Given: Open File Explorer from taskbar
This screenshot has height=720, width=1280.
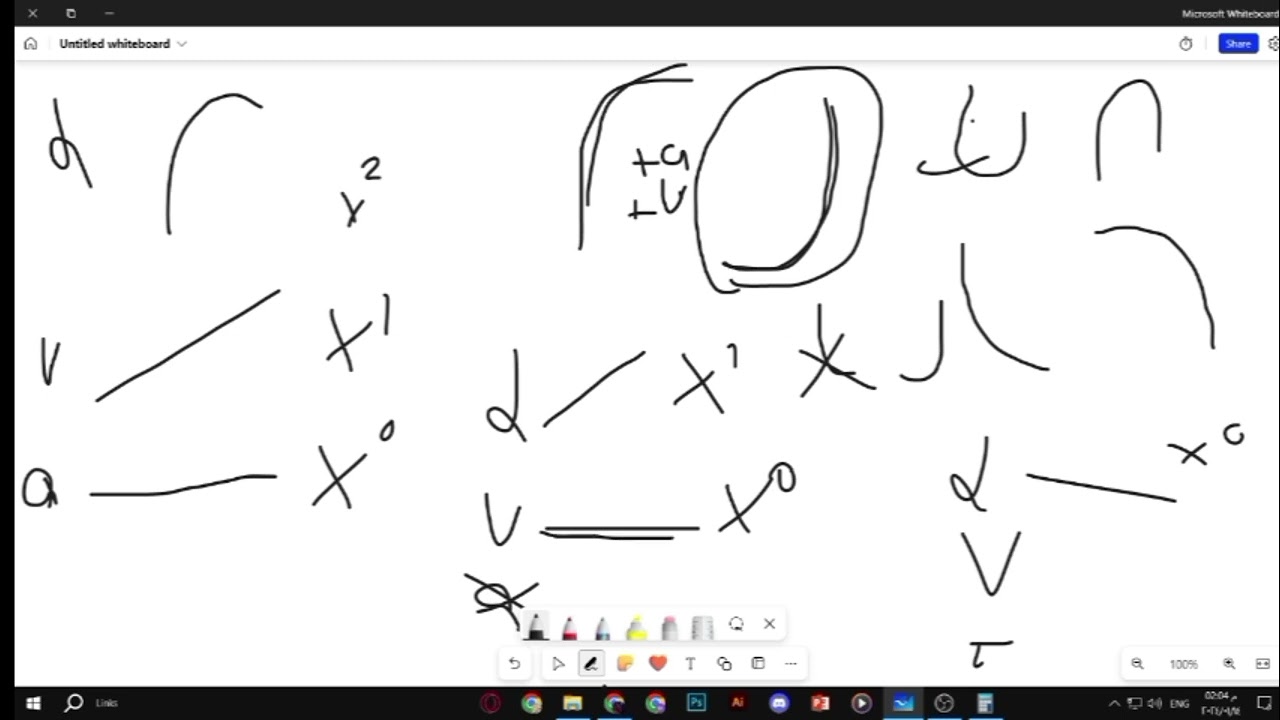Looking at the screenshot, I should (573, 703).
